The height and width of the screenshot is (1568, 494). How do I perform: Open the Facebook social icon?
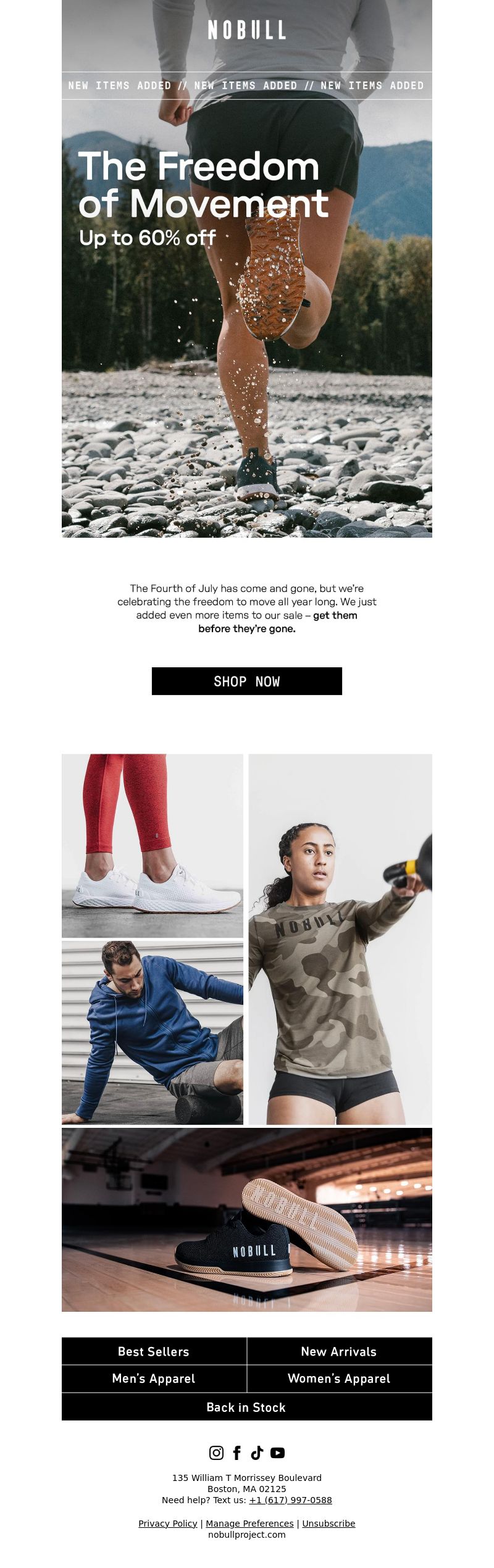[237, 1453]
